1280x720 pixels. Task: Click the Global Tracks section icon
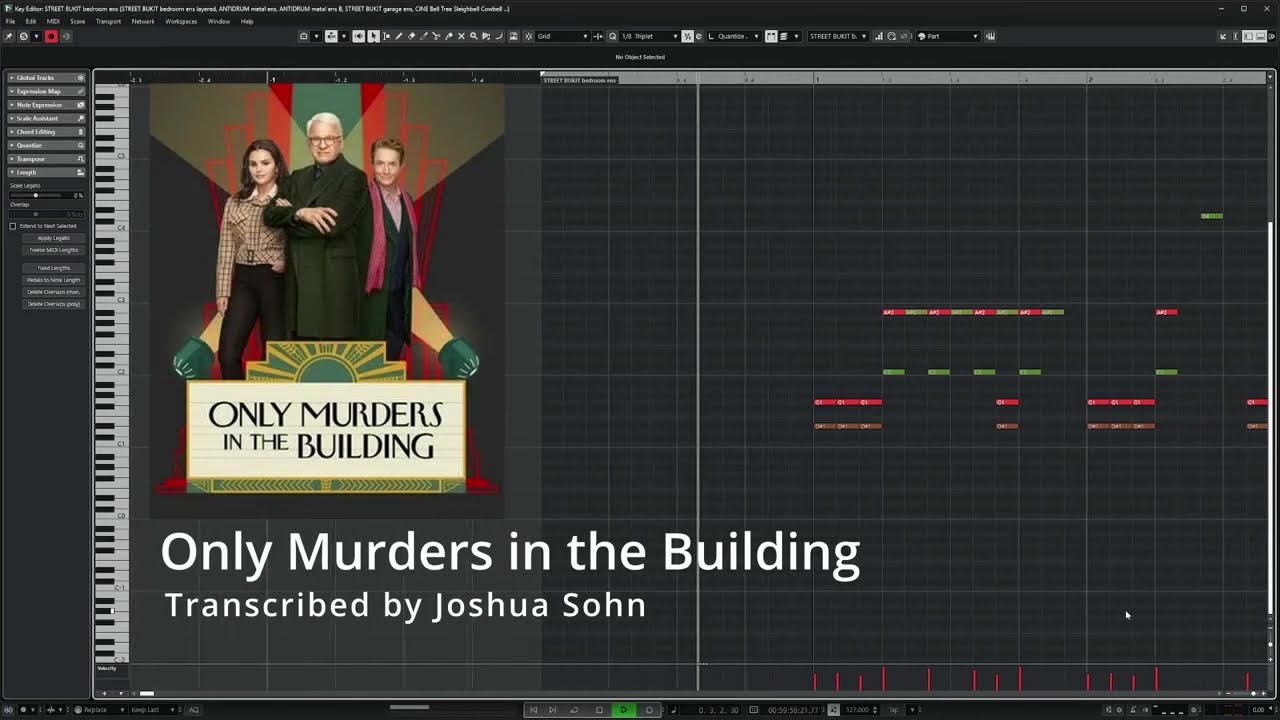(x=81, y=78)
